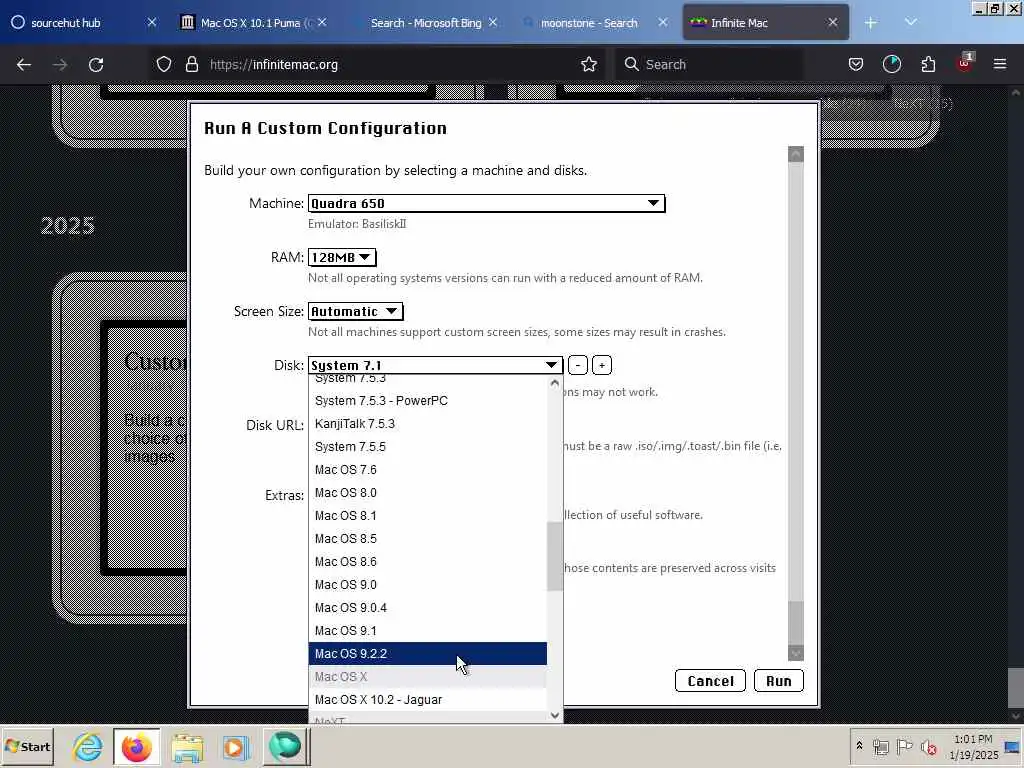Click scroll-down arrow of disk list
Screen dimensions: 1024x768
point(554,715)
